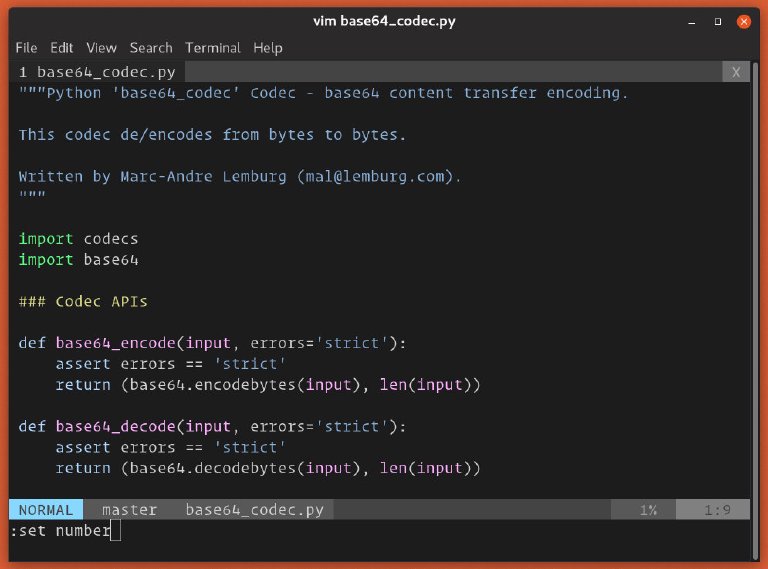Open the Search menu
768x569 pixels.
click(x=151, y=47)
